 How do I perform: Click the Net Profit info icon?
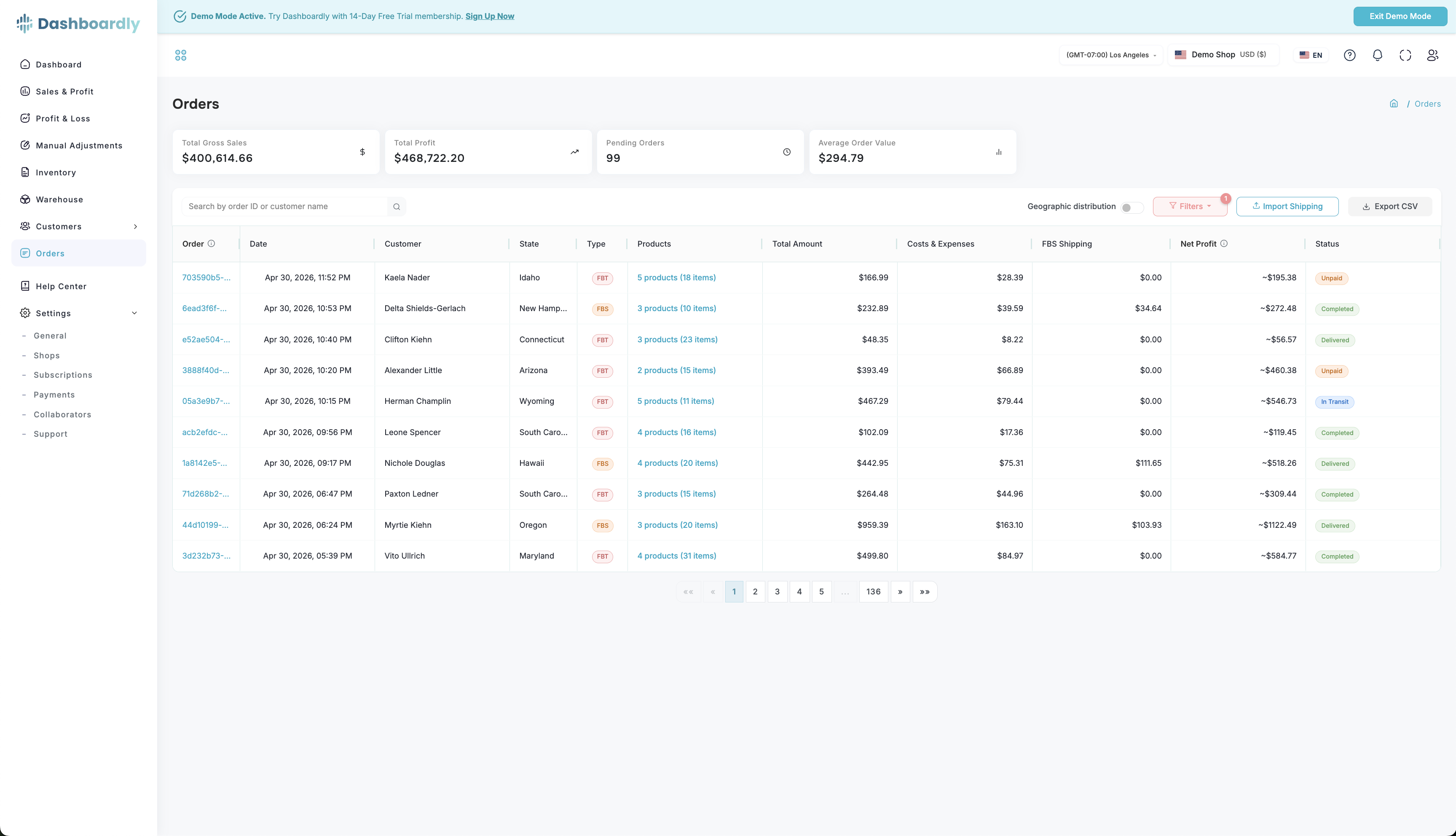[1224, 243]
